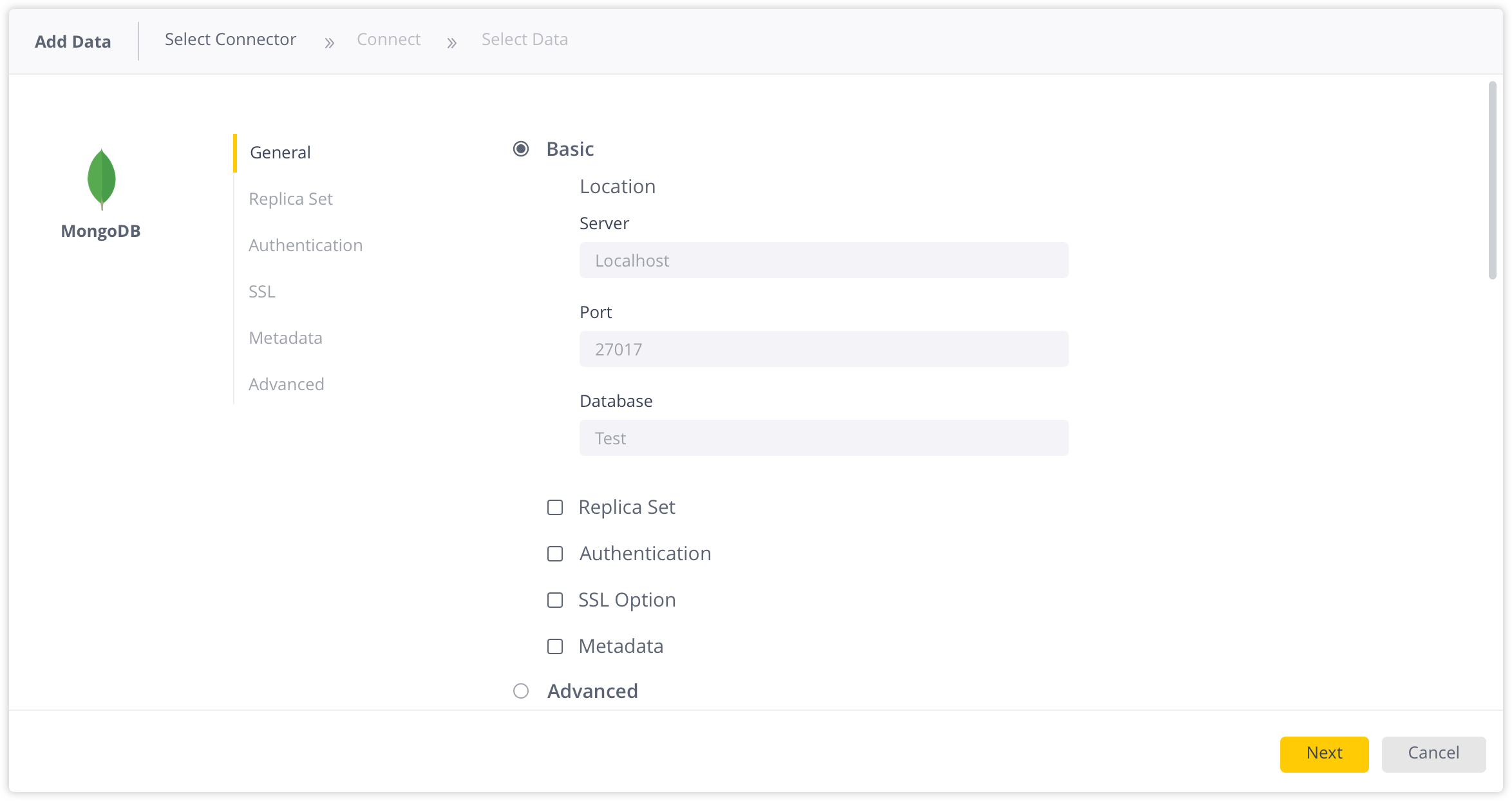Click the Server input field
The width and height of the screenshot is (1512, 801).
click(824, 260)
